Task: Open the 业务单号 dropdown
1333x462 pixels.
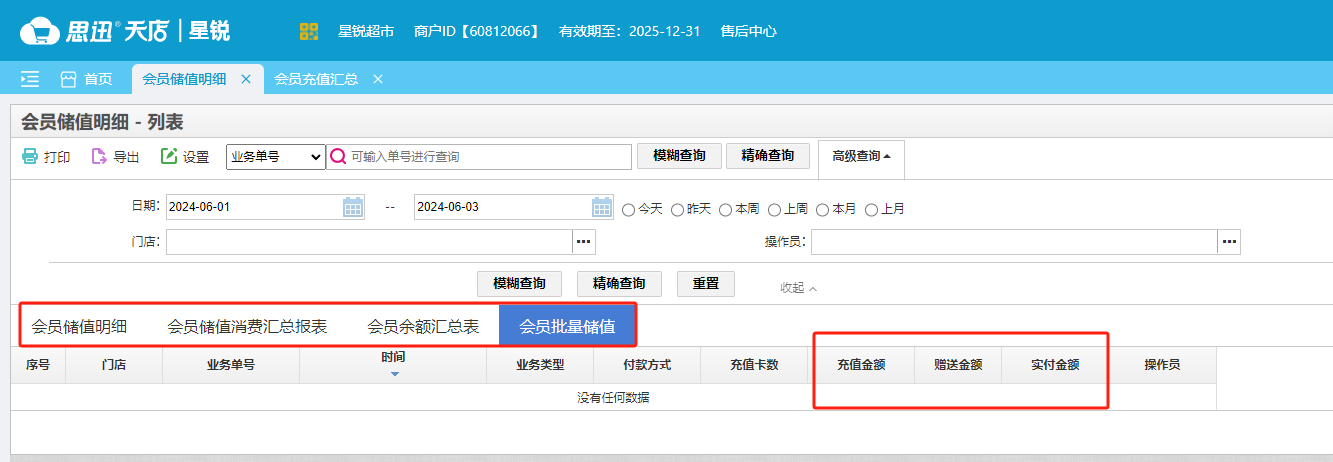Action: point(276,157)
